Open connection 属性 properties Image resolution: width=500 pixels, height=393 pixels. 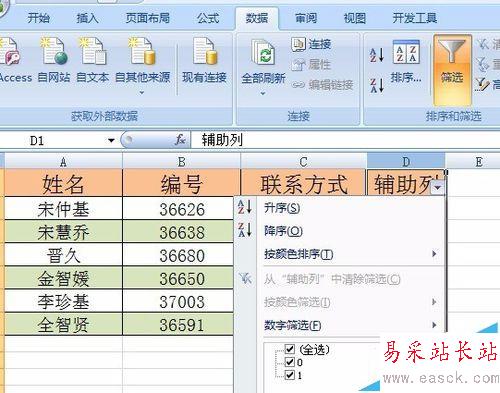311,64
